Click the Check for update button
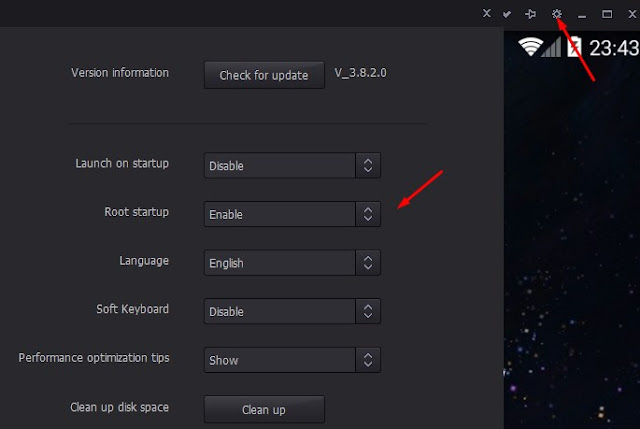This screenshot has height=429, width=640. click(x=264, y=75)
